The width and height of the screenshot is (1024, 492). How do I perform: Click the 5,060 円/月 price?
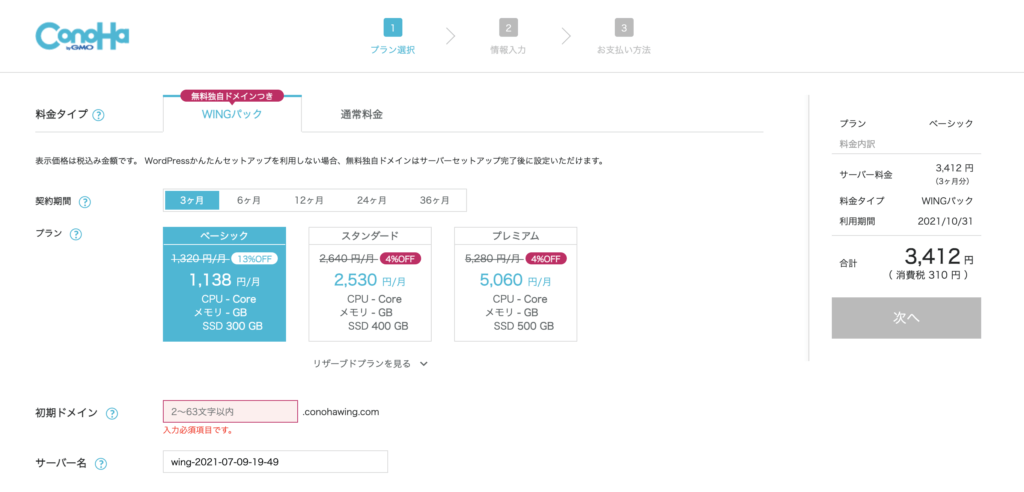[515, 281]
